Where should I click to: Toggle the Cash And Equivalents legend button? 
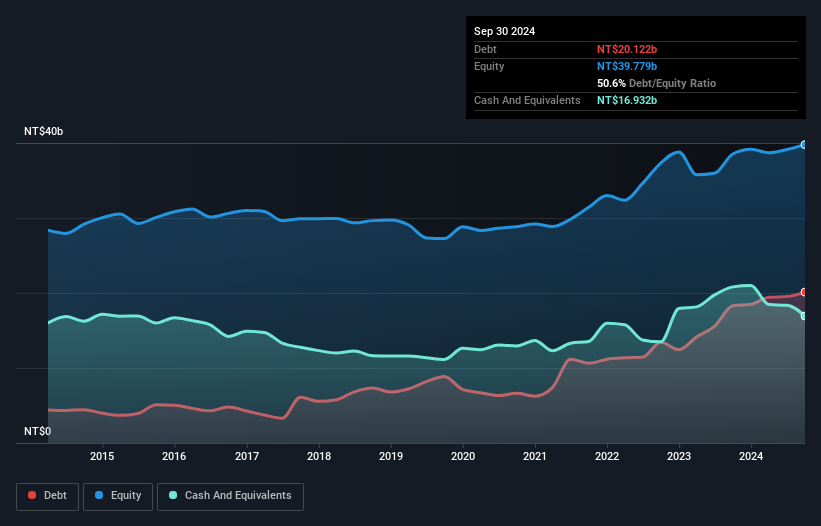point(230,496)
